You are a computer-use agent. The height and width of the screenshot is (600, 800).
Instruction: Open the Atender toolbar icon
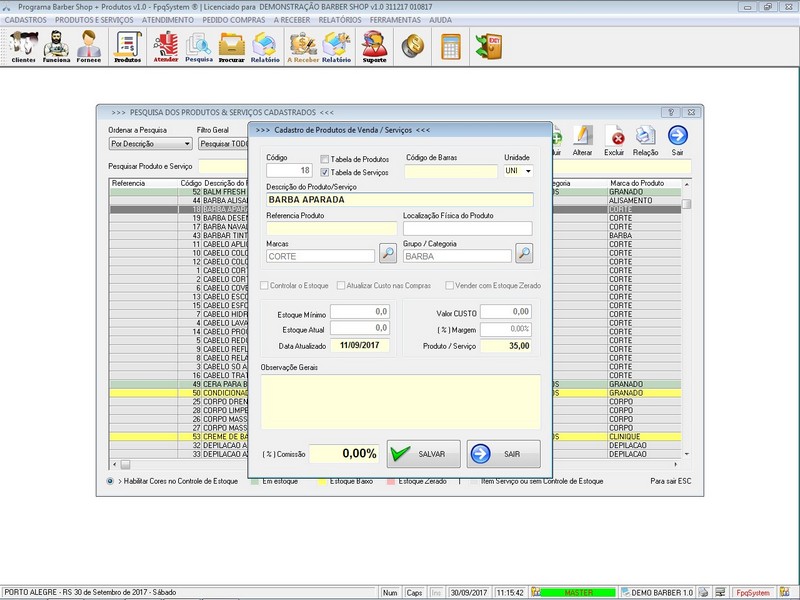[x=166, y=45]
